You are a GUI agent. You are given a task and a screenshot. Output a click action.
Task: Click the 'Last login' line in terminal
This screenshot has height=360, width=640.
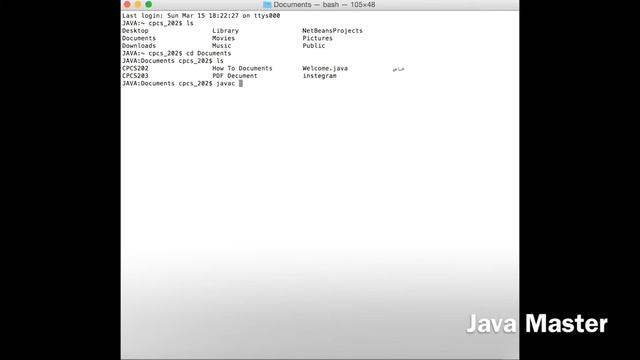(x=201, y=16)
